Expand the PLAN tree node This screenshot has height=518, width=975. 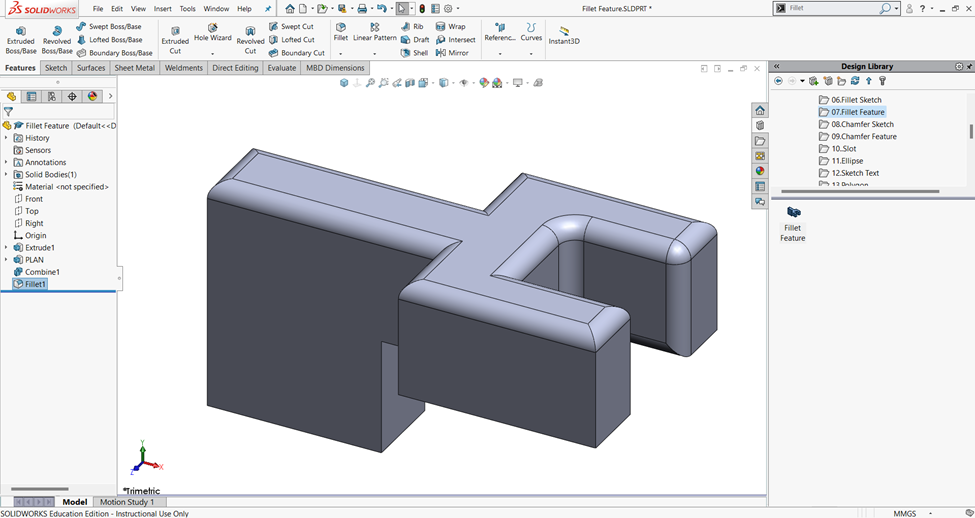[x=7, y=260]
